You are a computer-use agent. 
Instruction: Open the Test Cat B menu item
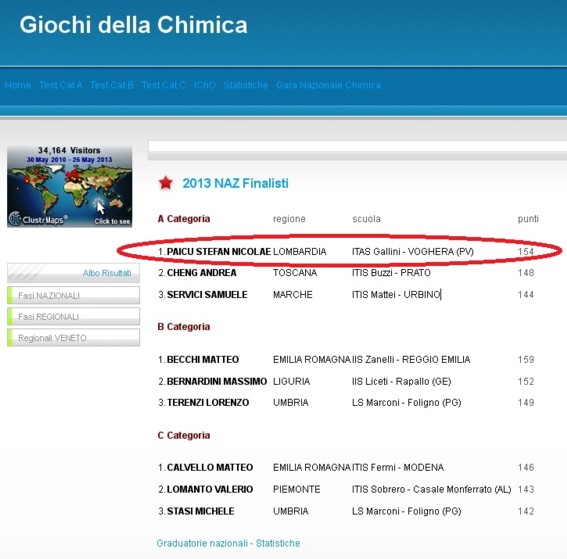pyautogui.click(x=112, y=85)
